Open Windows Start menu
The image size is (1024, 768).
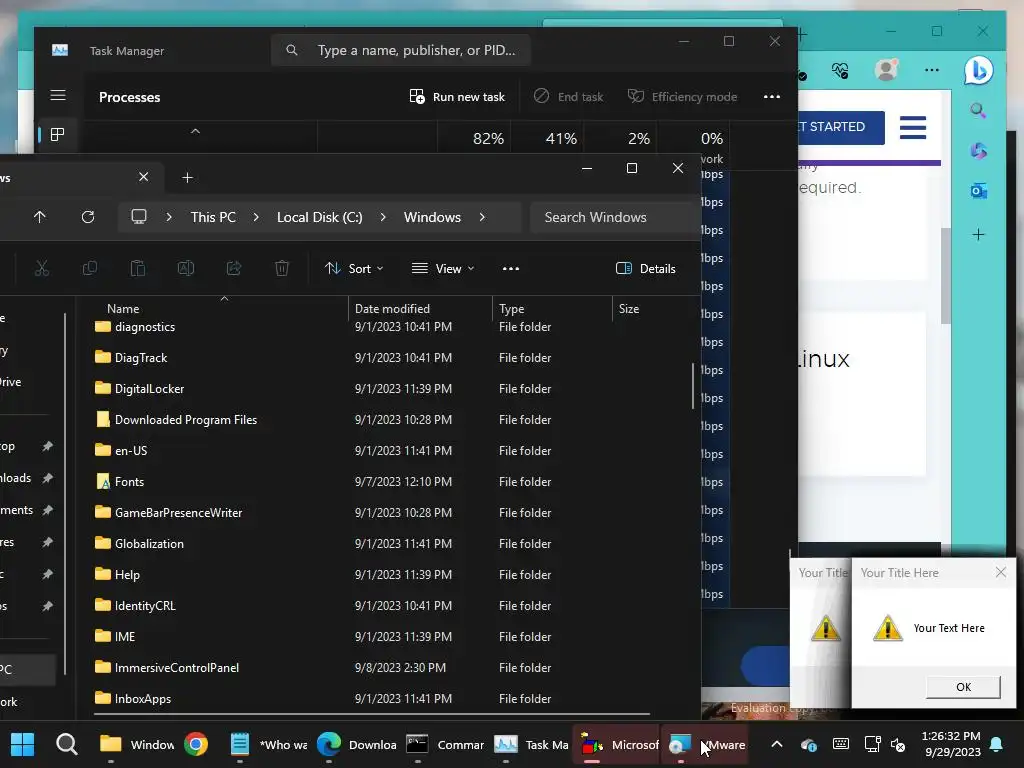point(22,744)
